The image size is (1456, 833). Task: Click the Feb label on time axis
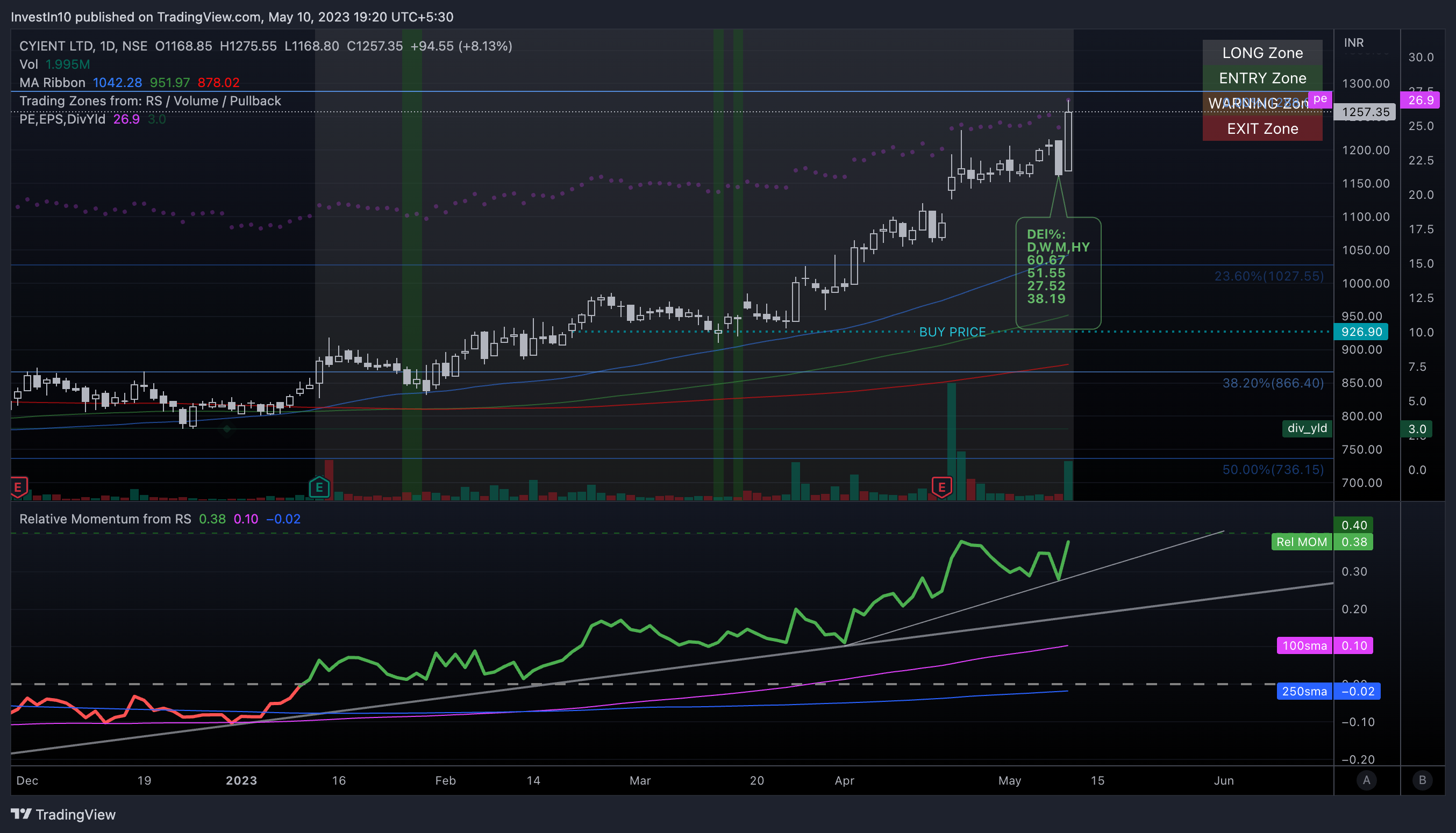[x=445, y=780]
